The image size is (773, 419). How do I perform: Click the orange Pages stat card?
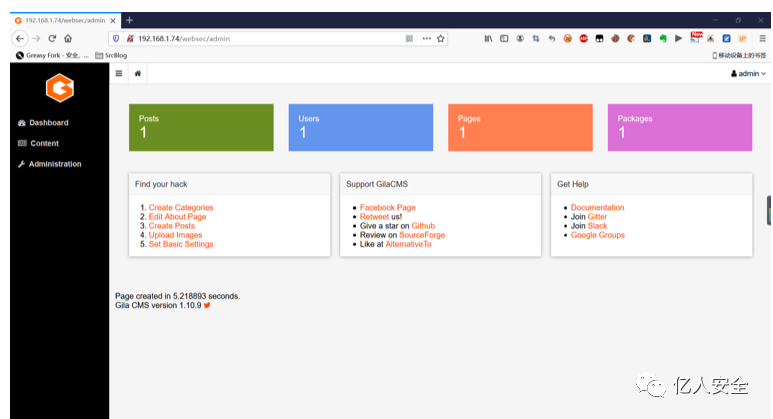pos(520,127)
